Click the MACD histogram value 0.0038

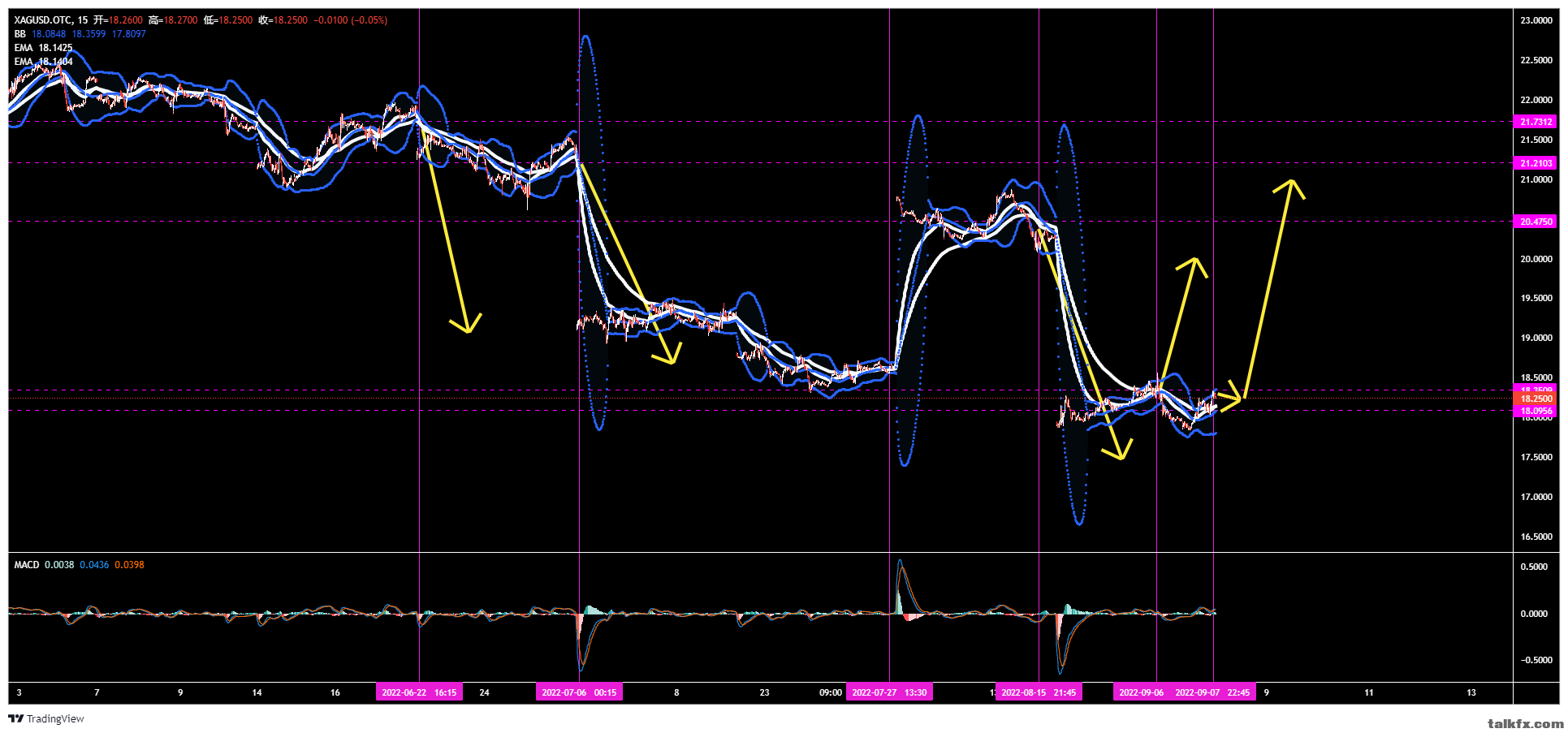tap(59, 565)
